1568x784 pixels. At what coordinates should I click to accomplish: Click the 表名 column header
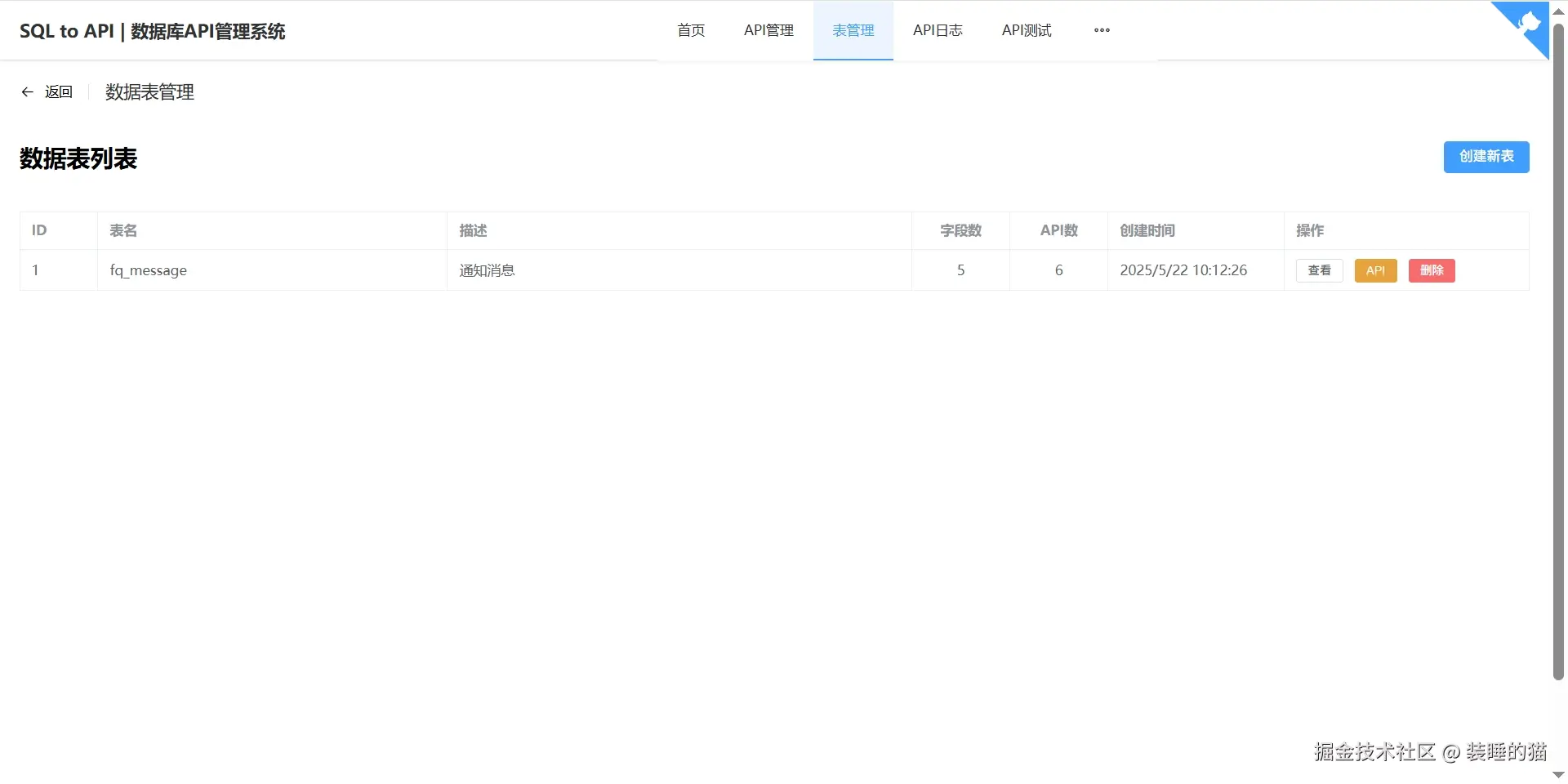pos(123,230)
